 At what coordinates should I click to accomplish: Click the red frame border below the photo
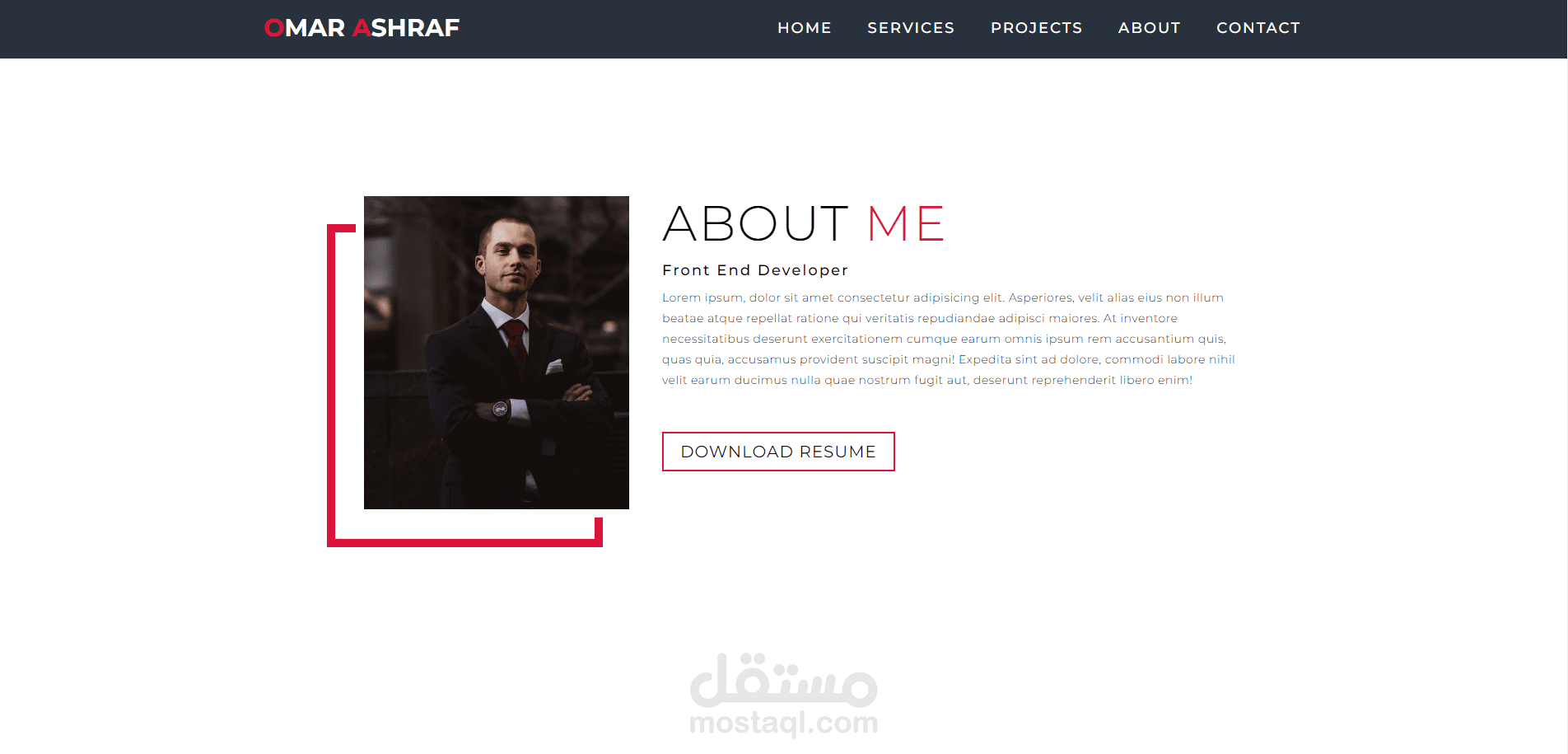[464, 542]
